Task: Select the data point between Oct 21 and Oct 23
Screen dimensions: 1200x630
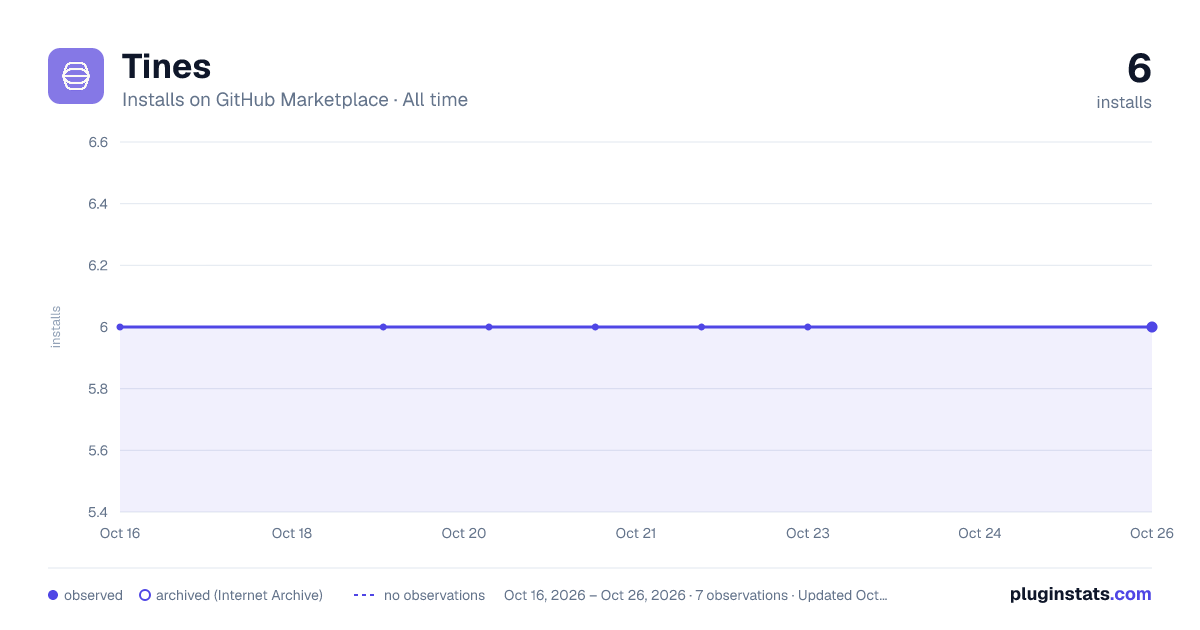Action: click(x=701, y=327)
